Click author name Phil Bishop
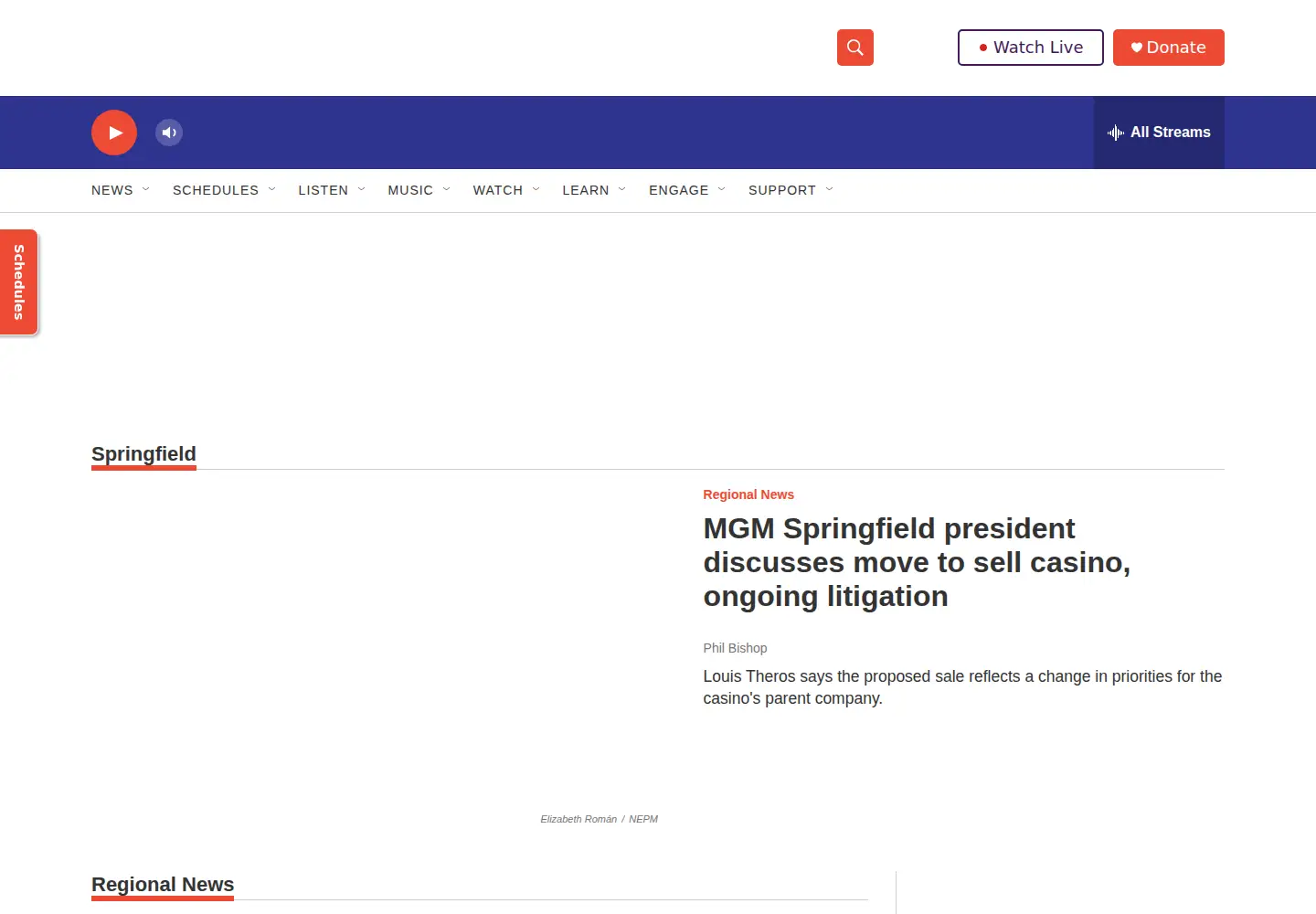This screenshot has width=1316, height=914. [x=735, y=648]
